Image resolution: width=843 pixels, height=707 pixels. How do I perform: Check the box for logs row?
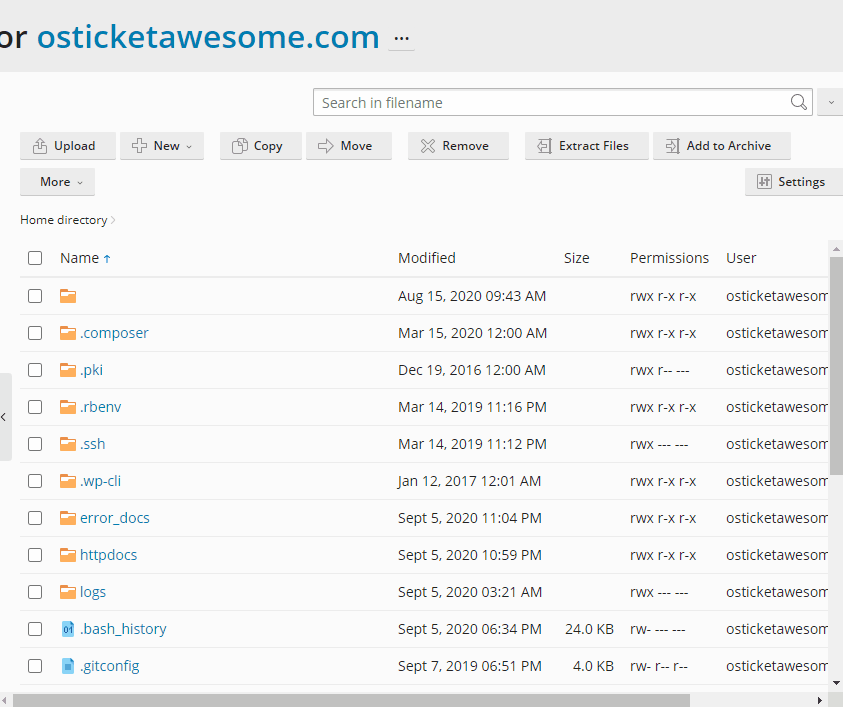click(x=35, y=592)
